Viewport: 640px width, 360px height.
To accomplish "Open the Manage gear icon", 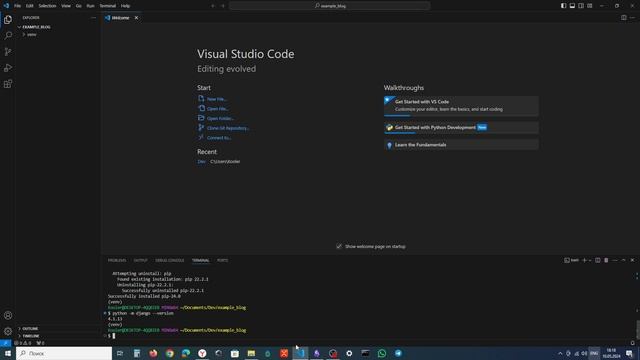I will tap(8, 331).
